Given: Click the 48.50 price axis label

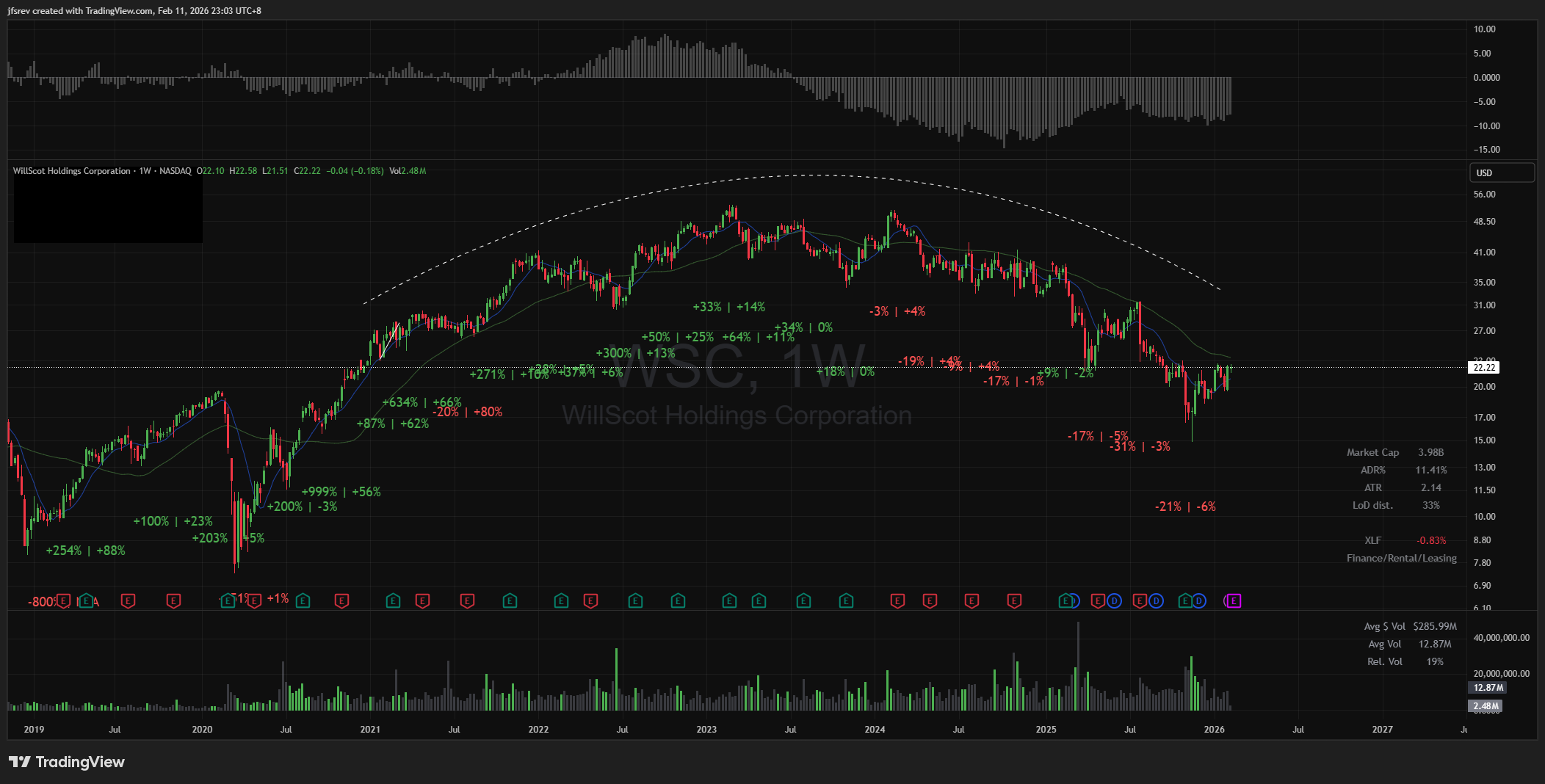Looking at the screenshot, I should (x=1485, y=222).
